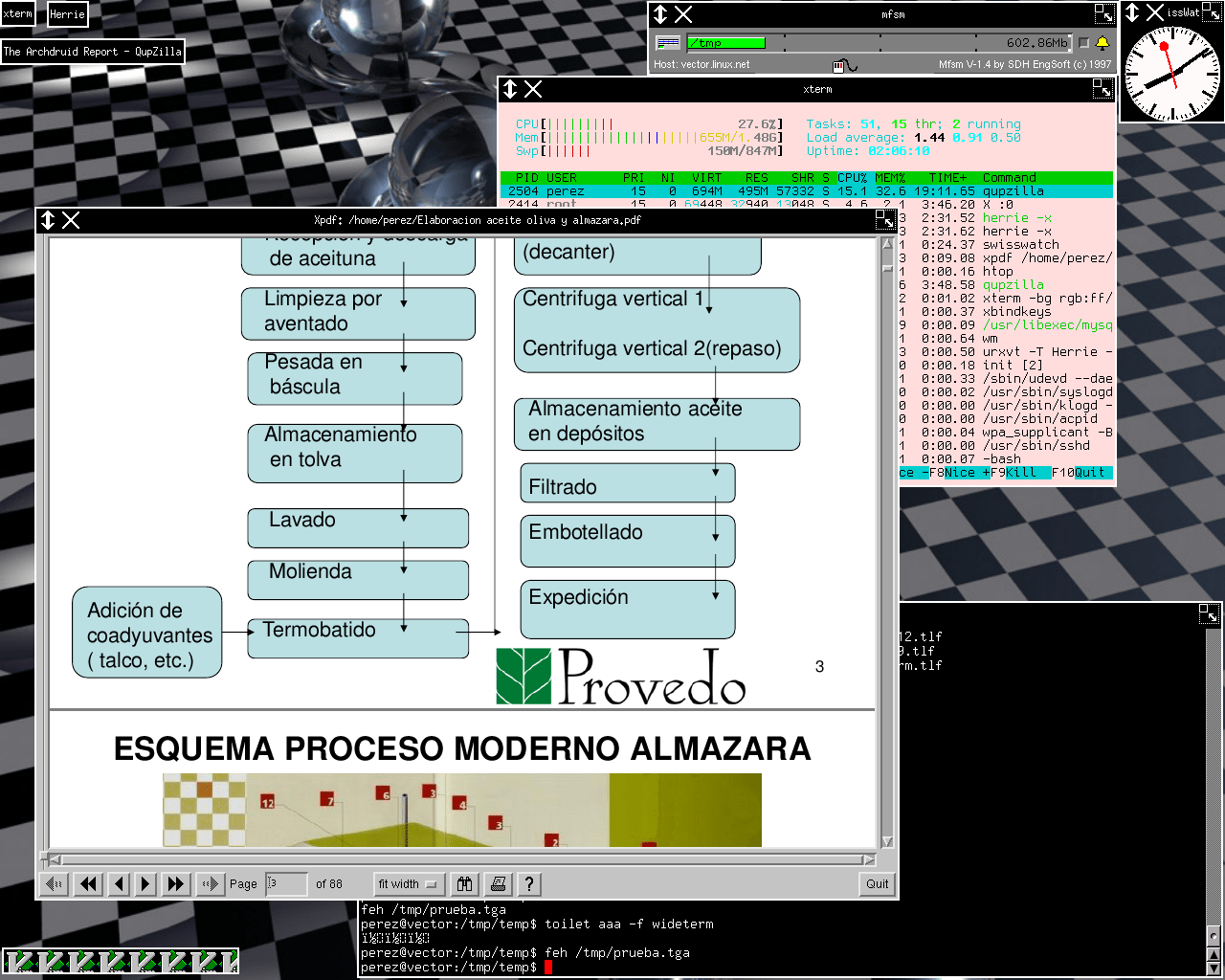The width and height of the screenshot is (1225, 980).
Task: Go to first page in Xpdf toolbar
Action: (x=56, y=883)
